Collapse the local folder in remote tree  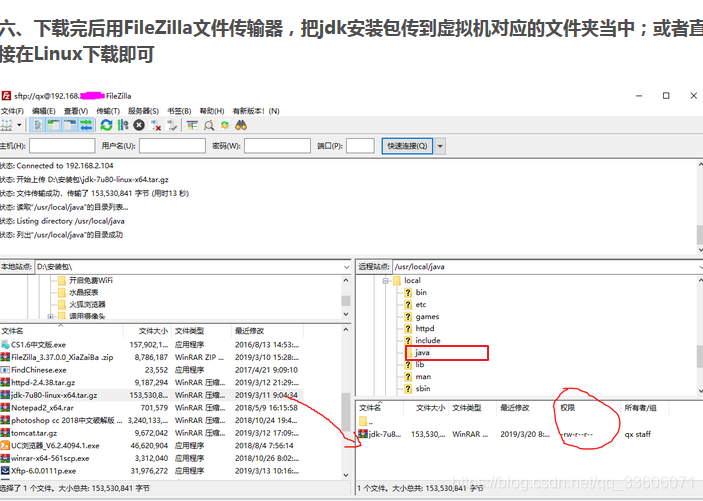pyautogui.click(x=385, y=281)
